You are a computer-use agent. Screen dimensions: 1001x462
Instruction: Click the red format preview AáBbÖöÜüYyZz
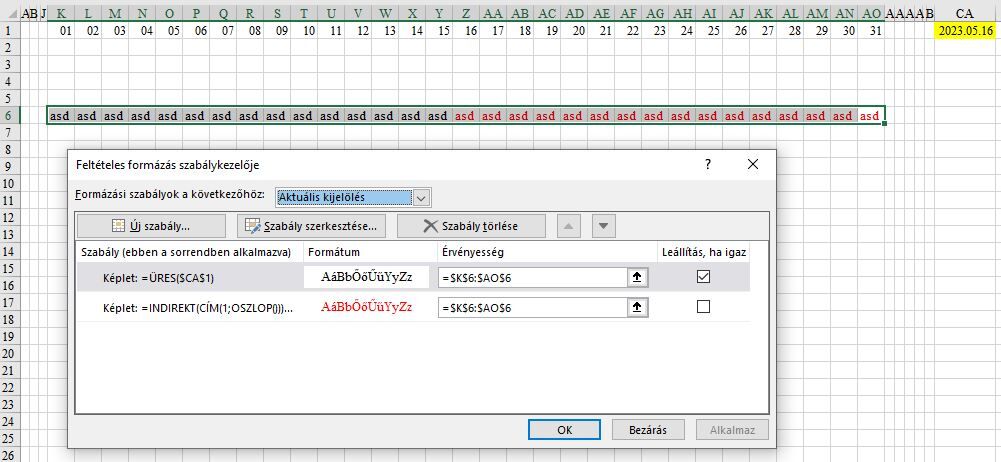tap(367, 307)
